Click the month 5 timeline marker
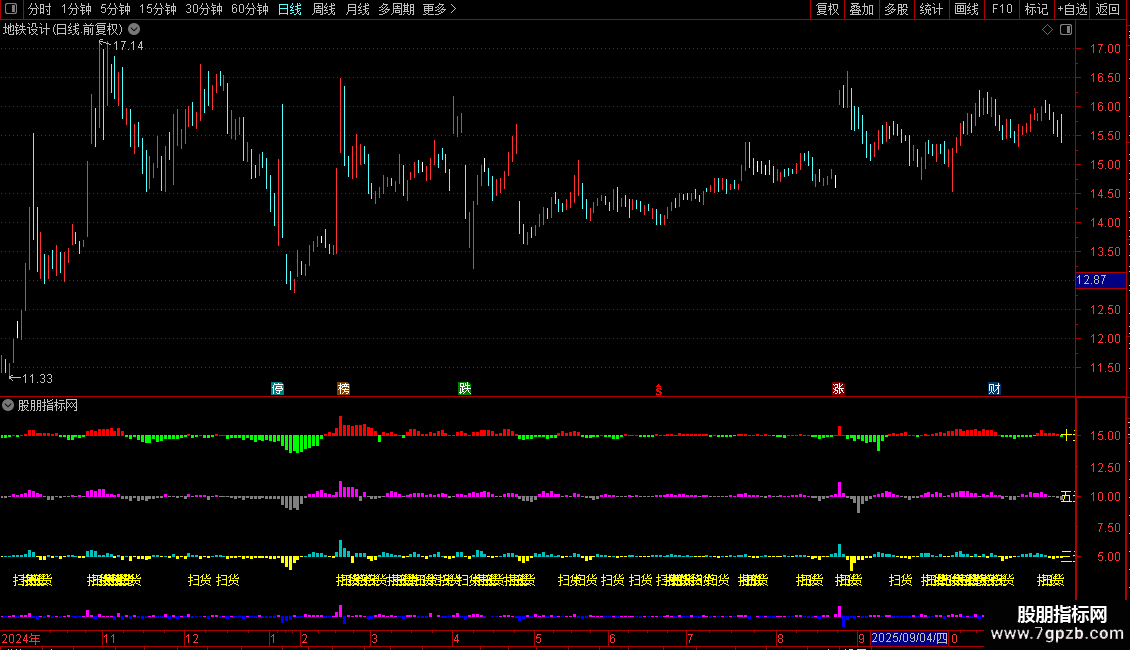Image resolution: width=1130 pixels, height=650 pixels. tap(538, 638)
